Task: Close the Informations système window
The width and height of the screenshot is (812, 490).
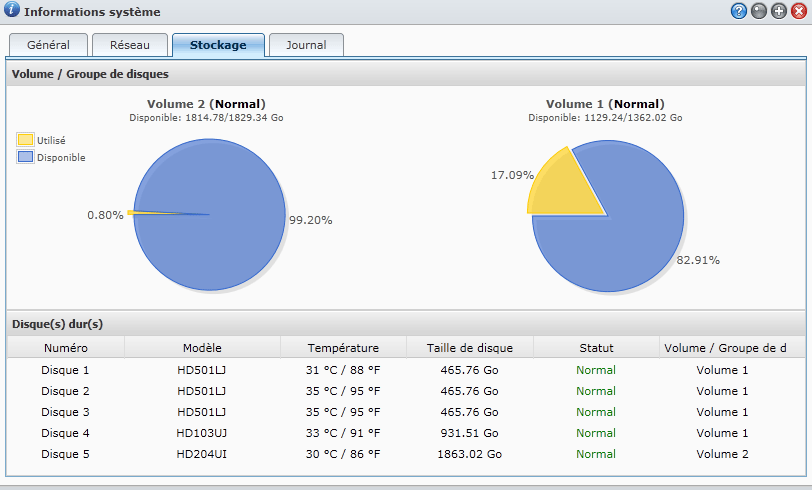Action: [x=797, y=12]
